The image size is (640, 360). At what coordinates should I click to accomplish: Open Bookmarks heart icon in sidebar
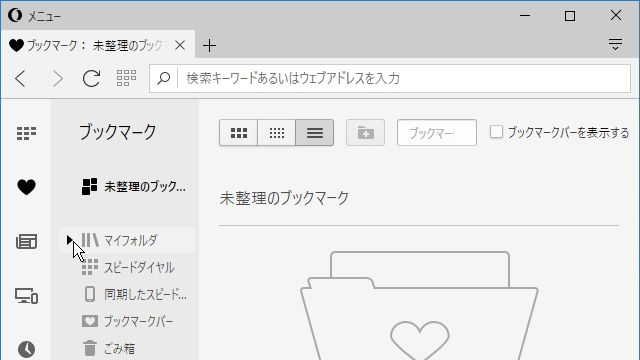pos(27,187)
